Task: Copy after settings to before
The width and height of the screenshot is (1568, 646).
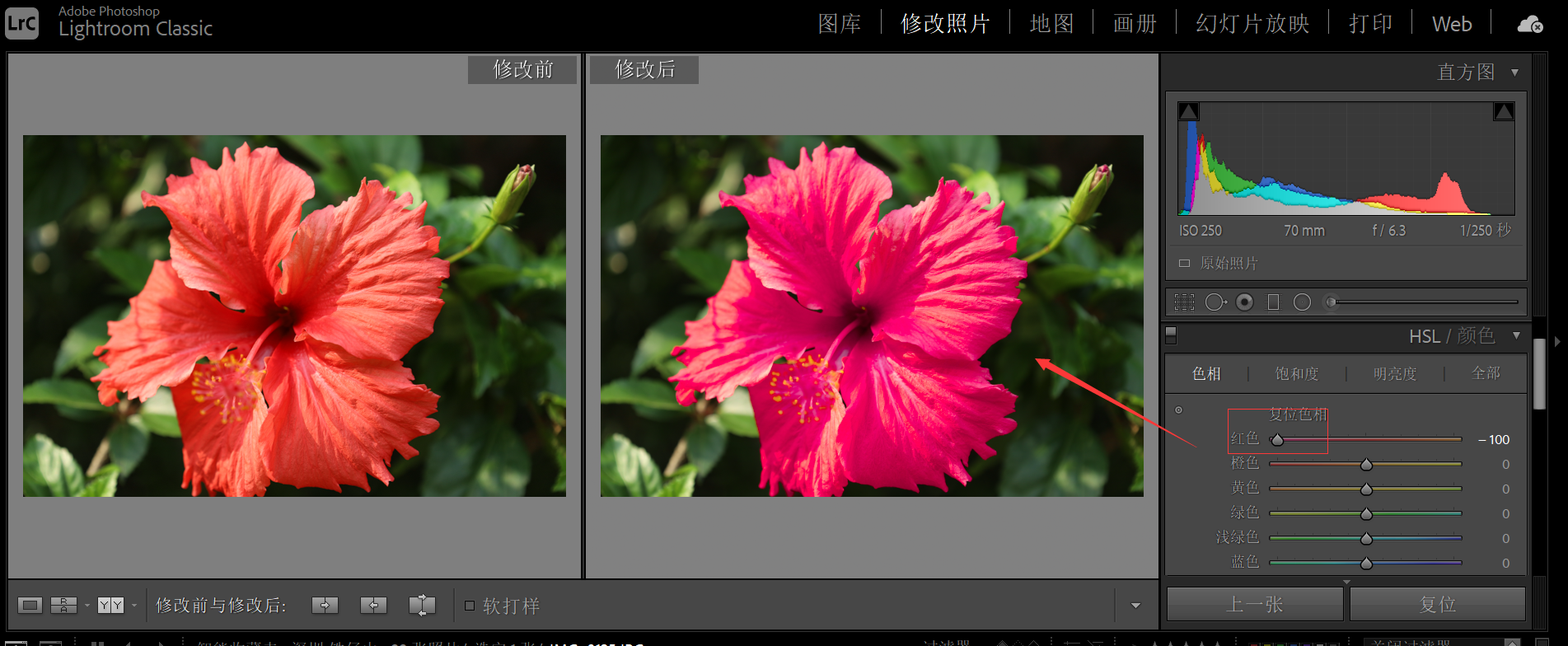Action: coord(373,606)
